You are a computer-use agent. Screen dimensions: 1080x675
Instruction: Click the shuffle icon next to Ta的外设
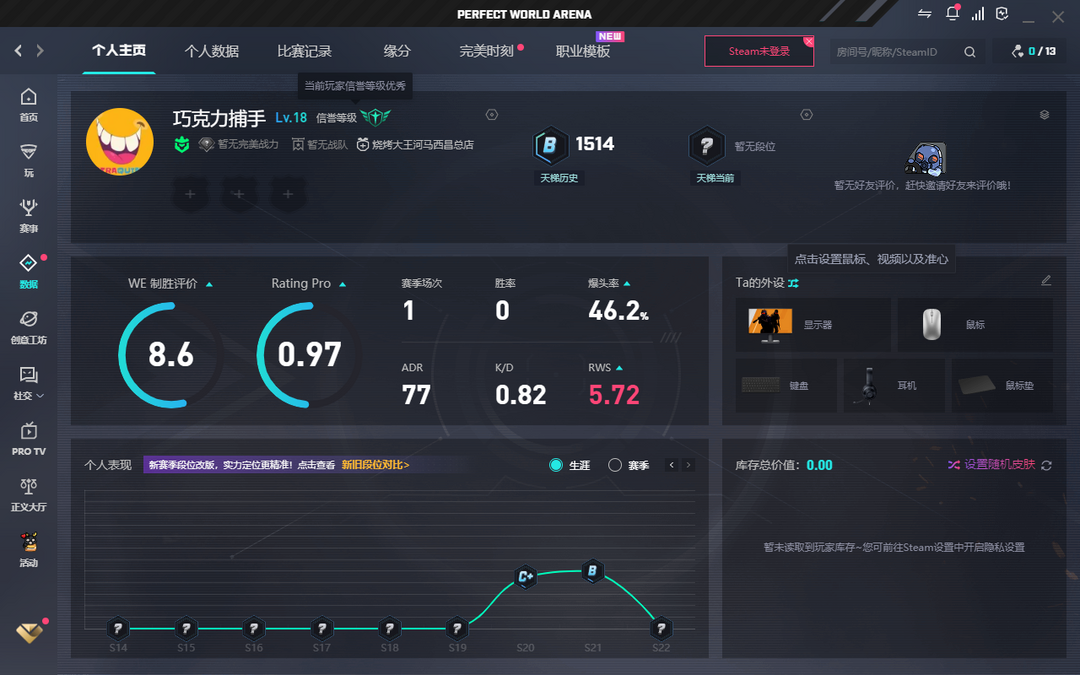point(793,283)
